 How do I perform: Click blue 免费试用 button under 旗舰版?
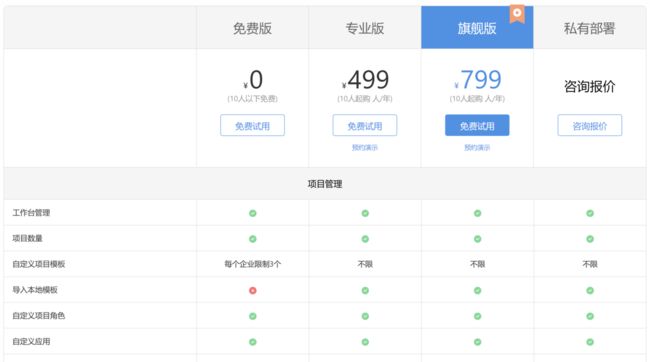point(477,125)
